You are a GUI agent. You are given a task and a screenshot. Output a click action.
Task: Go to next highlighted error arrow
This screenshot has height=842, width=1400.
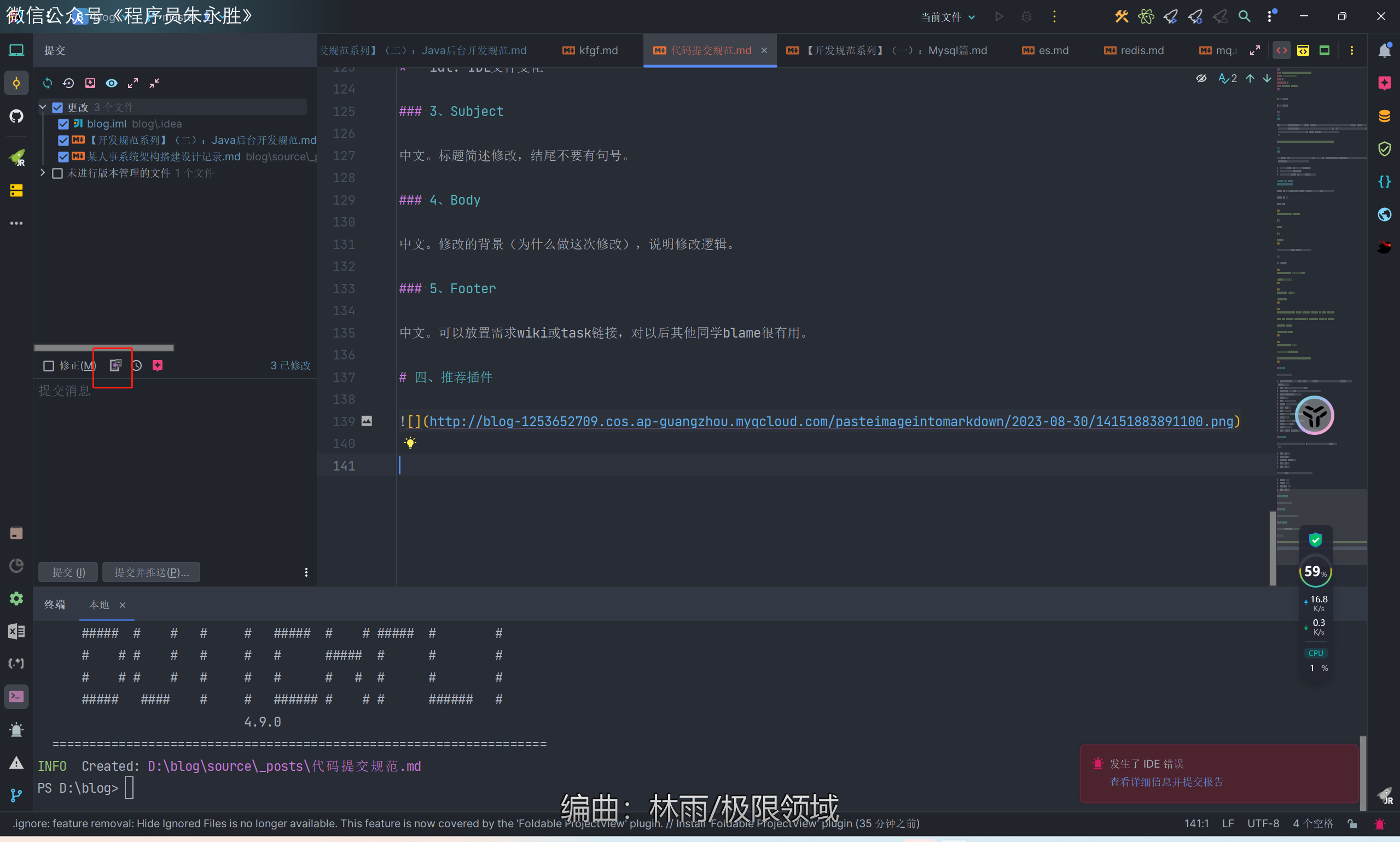[x=1267, y=78]
